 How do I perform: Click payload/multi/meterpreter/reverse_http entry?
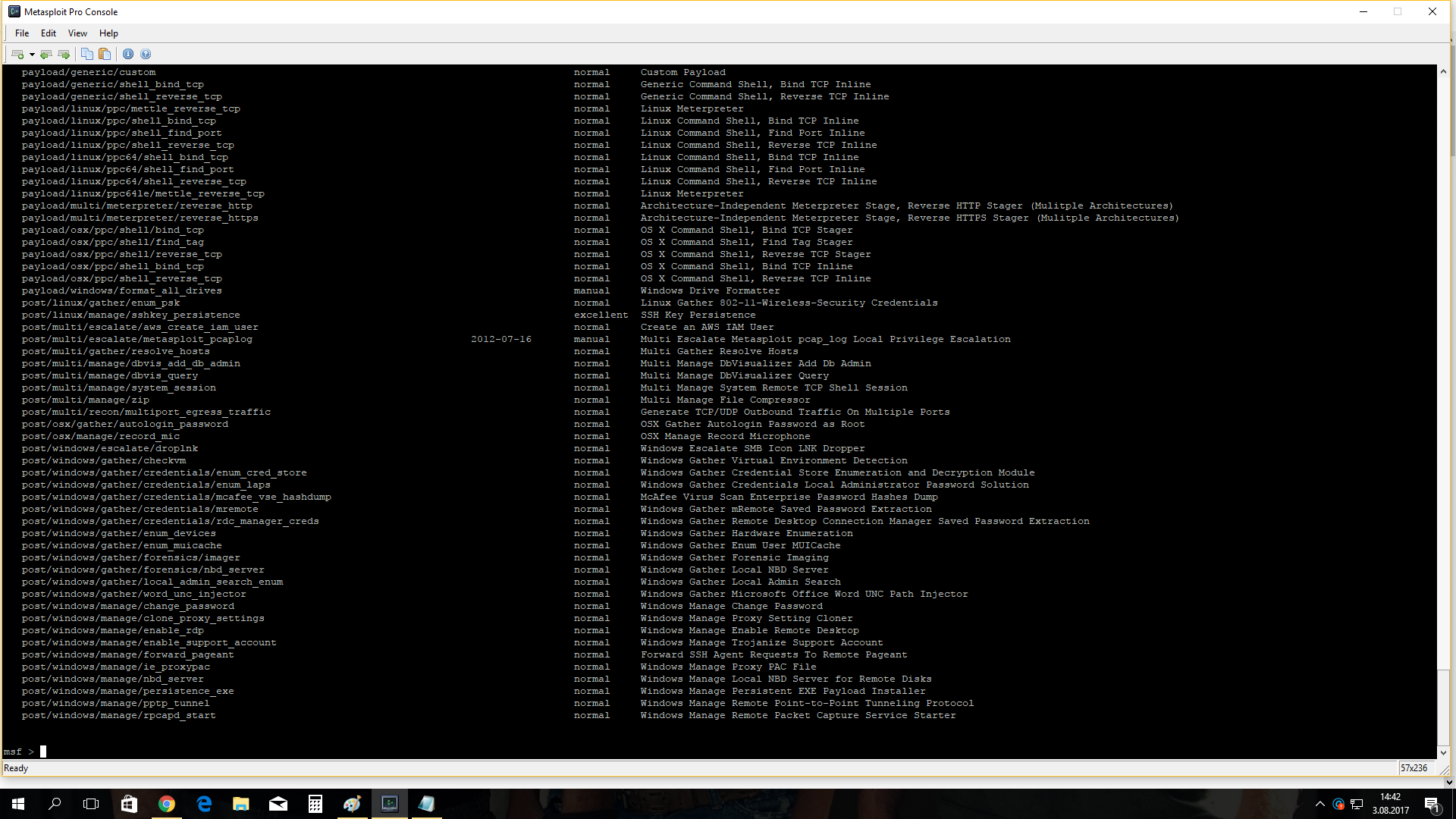tap(137, 206)
